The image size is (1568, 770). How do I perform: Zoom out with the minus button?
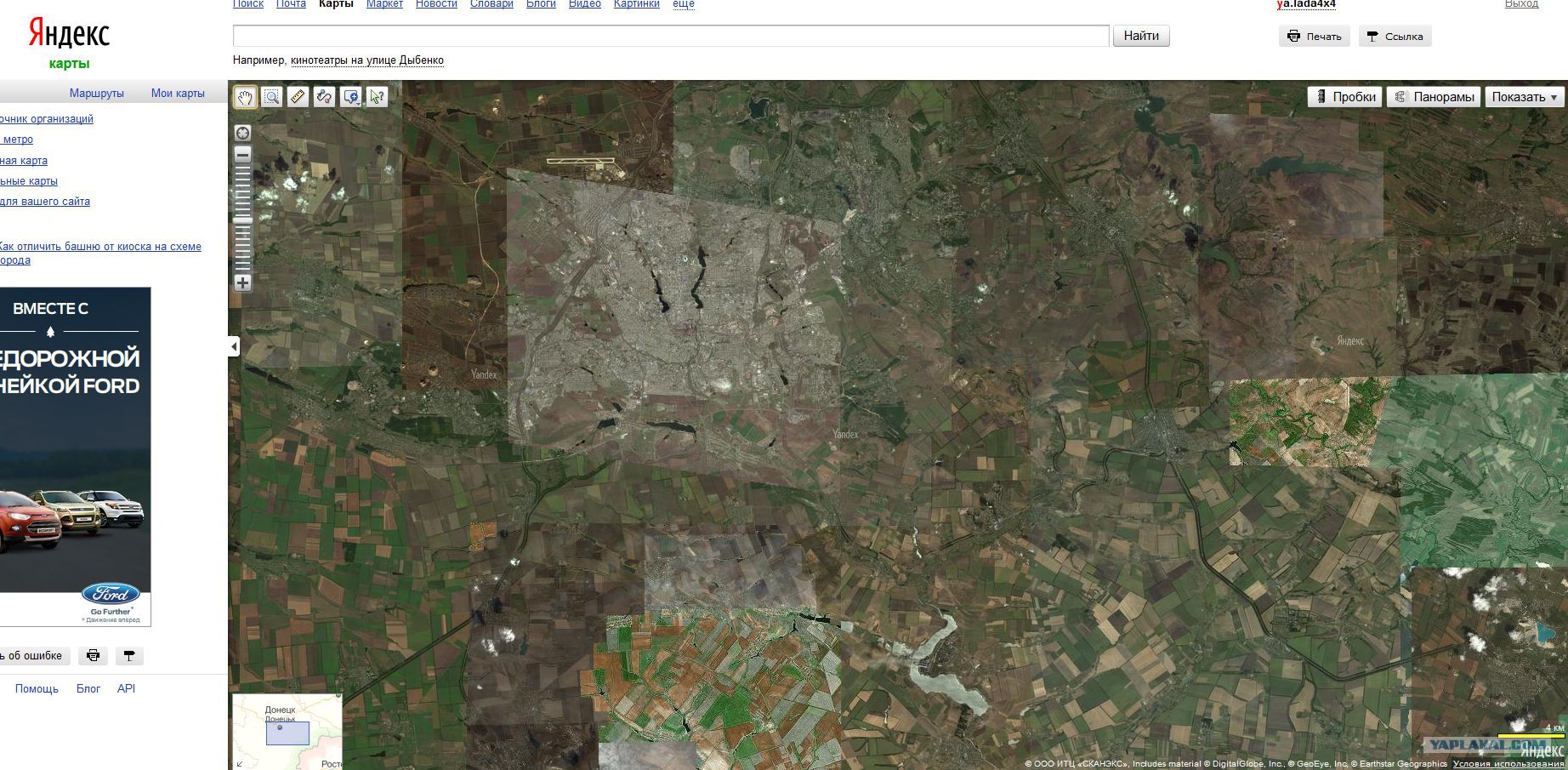pos(243,155)
